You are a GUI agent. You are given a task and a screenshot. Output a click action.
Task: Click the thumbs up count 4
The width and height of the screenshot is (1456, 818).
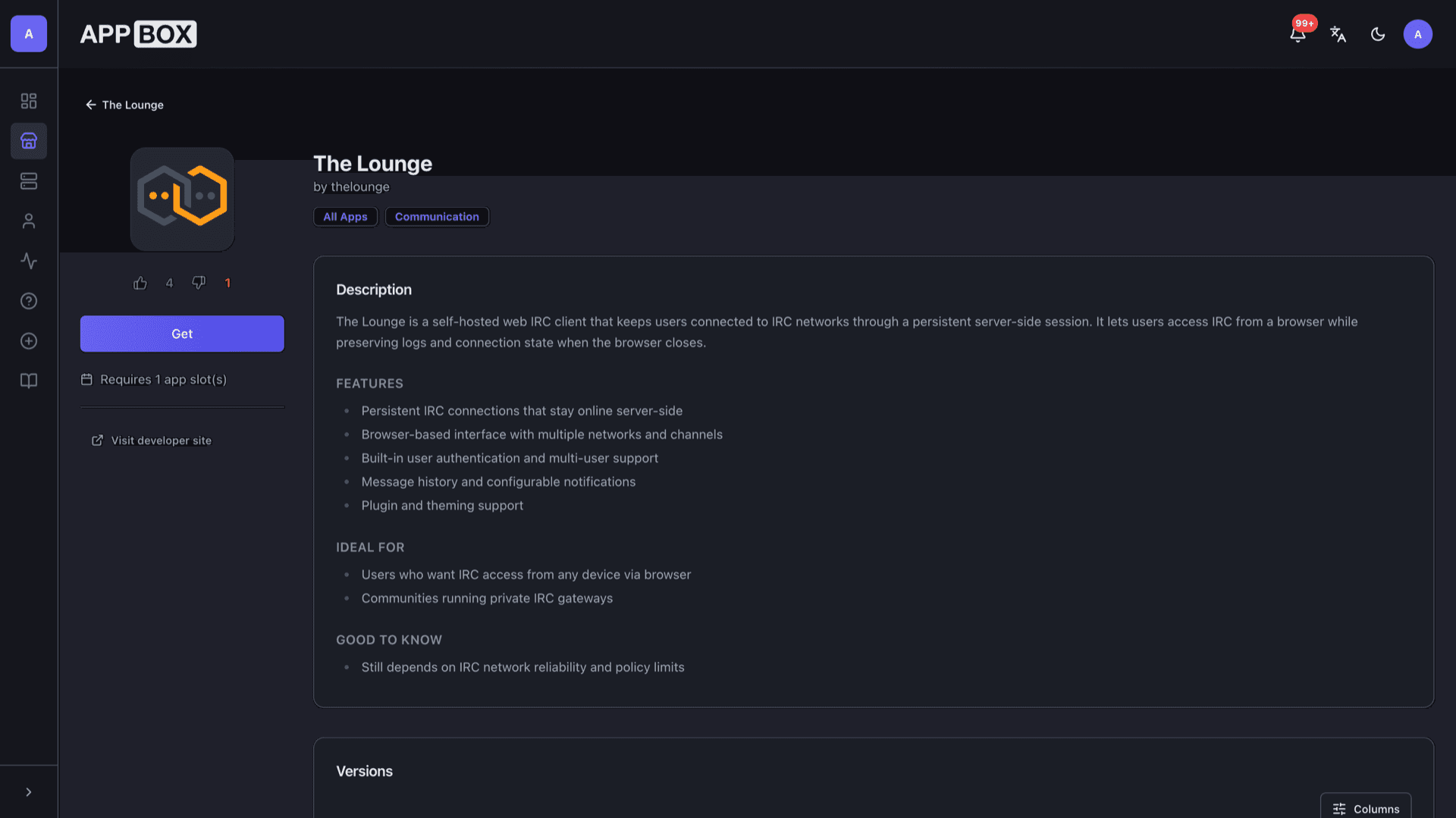(169, 283)
